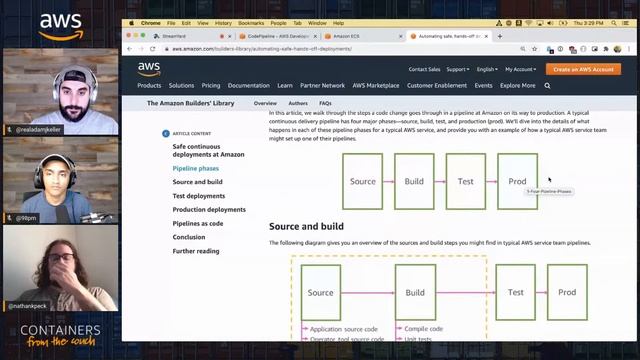
Task: Switch to the CodePipeline tab
Action: click(x=278, y=36)
